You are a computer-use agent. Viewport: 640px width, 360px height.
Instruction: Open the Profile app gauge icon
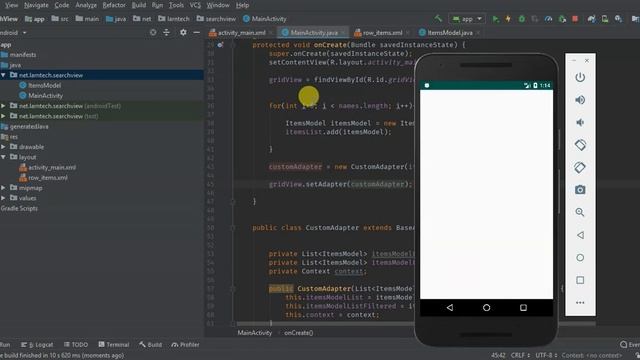tap(548, 19)
